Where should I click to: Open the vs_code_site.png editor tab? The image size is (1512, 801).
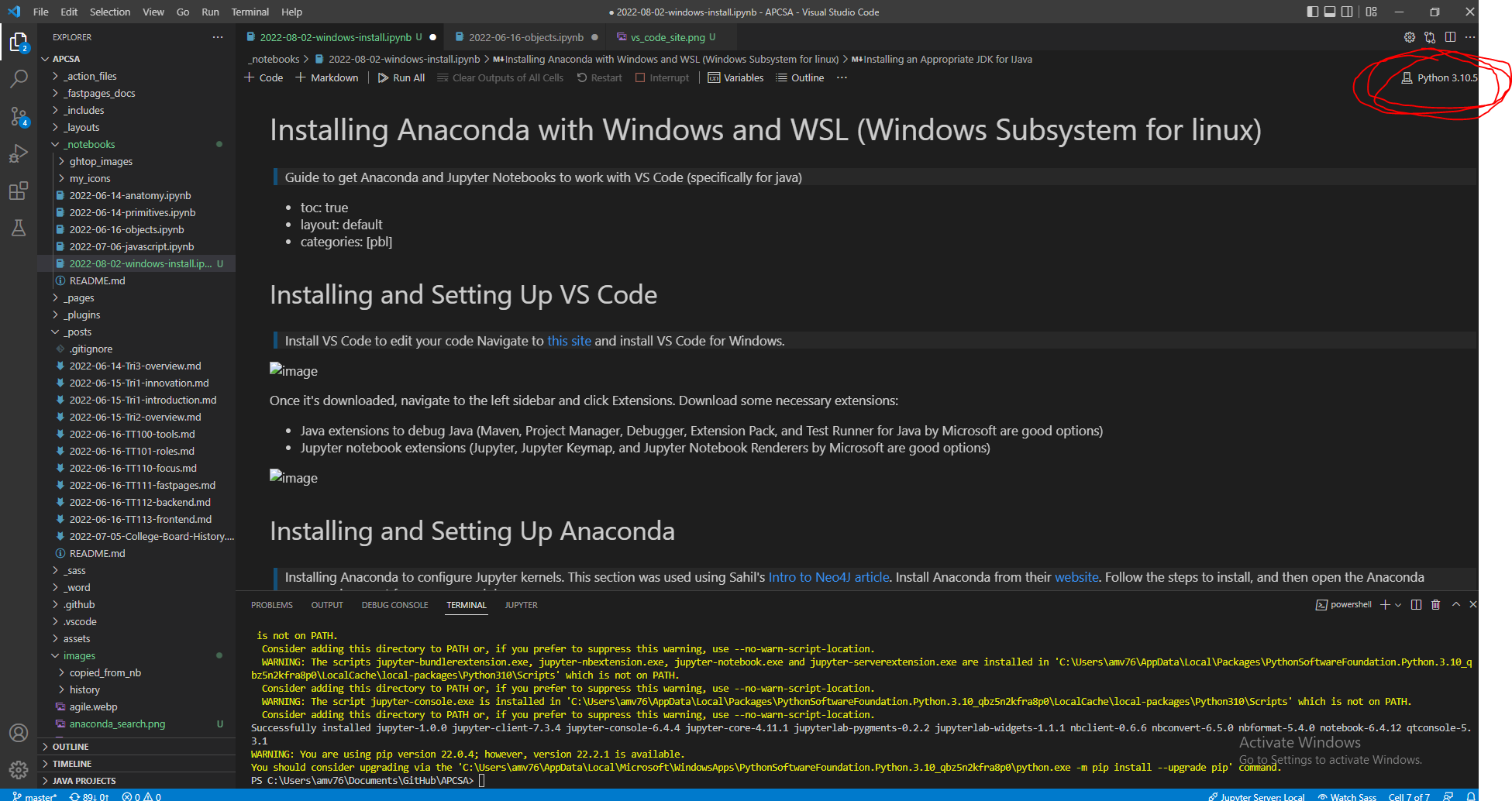pos(666,37)
